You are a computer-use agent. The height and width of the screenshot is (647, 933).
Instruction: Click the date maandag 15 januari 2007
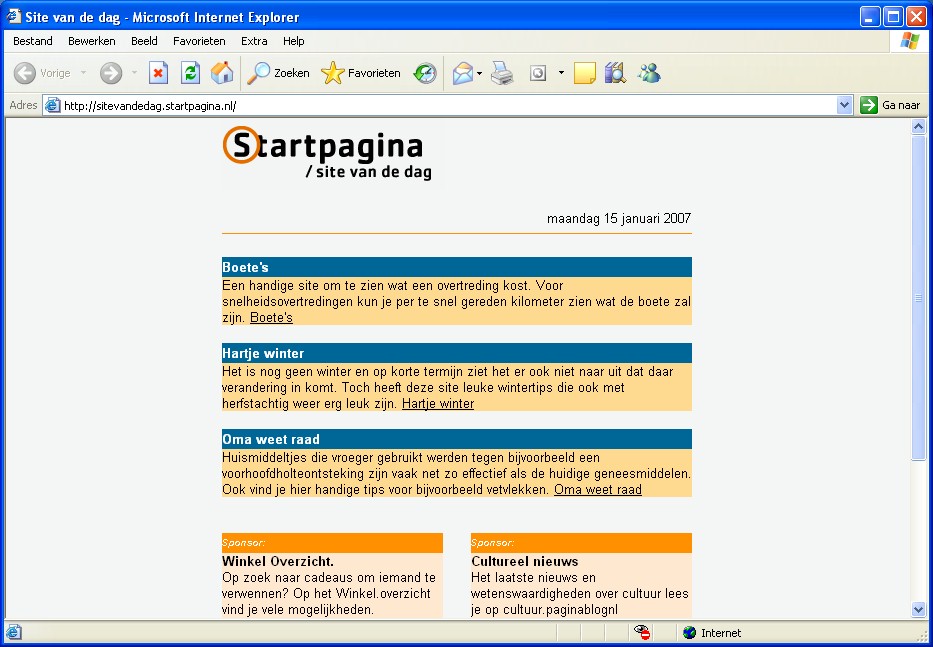coord(619,218)
